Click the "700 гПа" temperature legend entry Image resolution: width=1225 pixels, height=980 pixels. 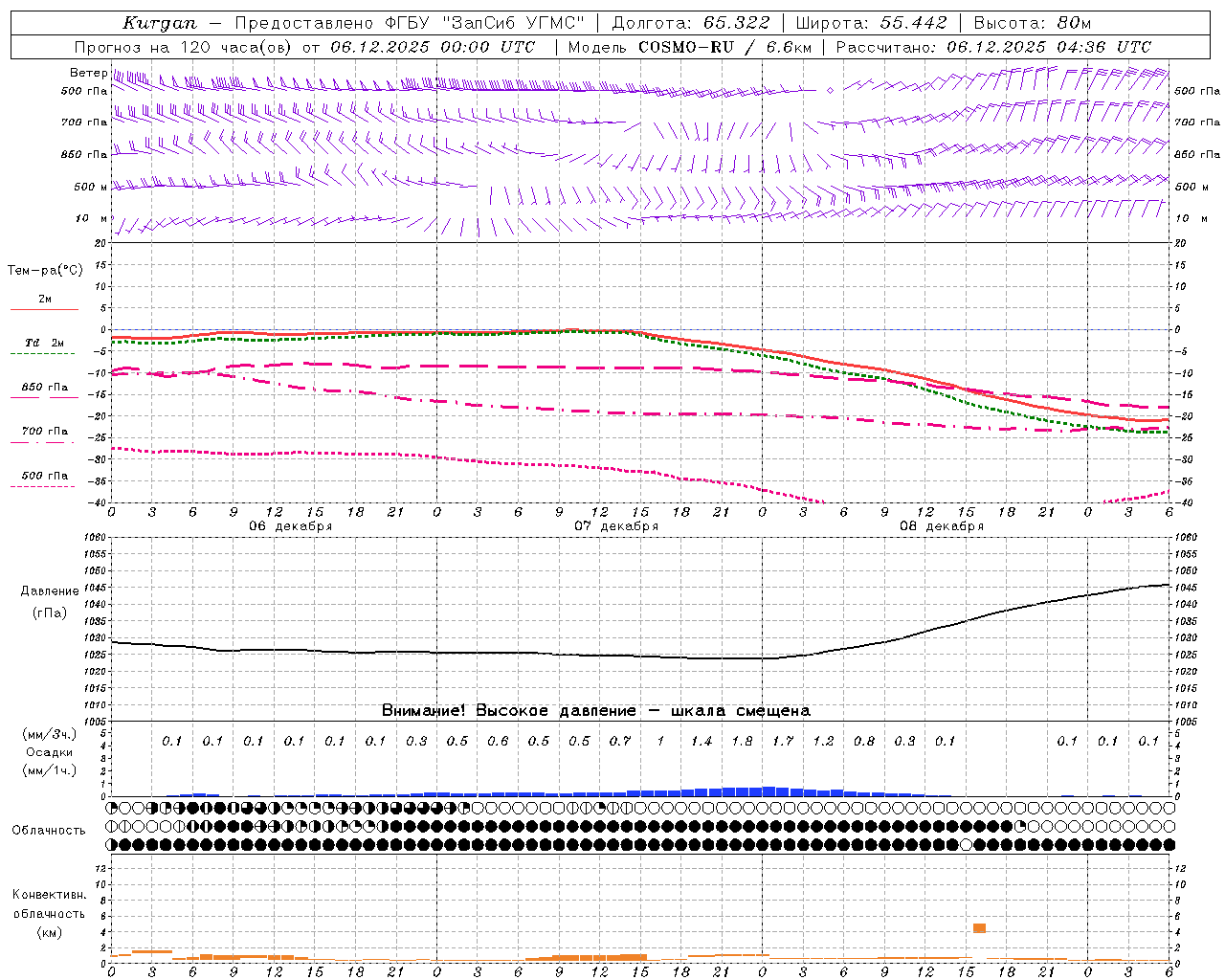45,432
